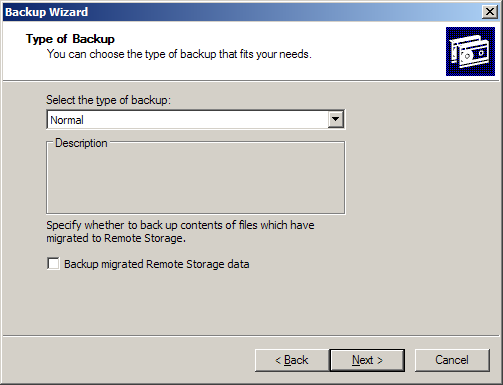Image resolution: width=503 pixels, height=385 pixels.
Task: Click the 'migrated to Remote Storage' text line
Action: click(116, 238)
